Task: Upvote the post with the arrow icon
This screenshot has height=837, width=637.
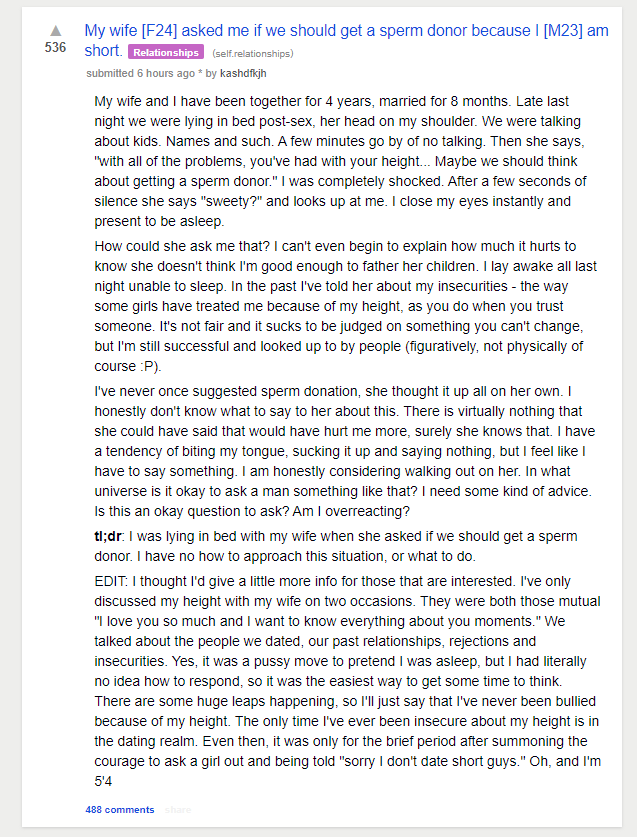Action: click(56, 31)
